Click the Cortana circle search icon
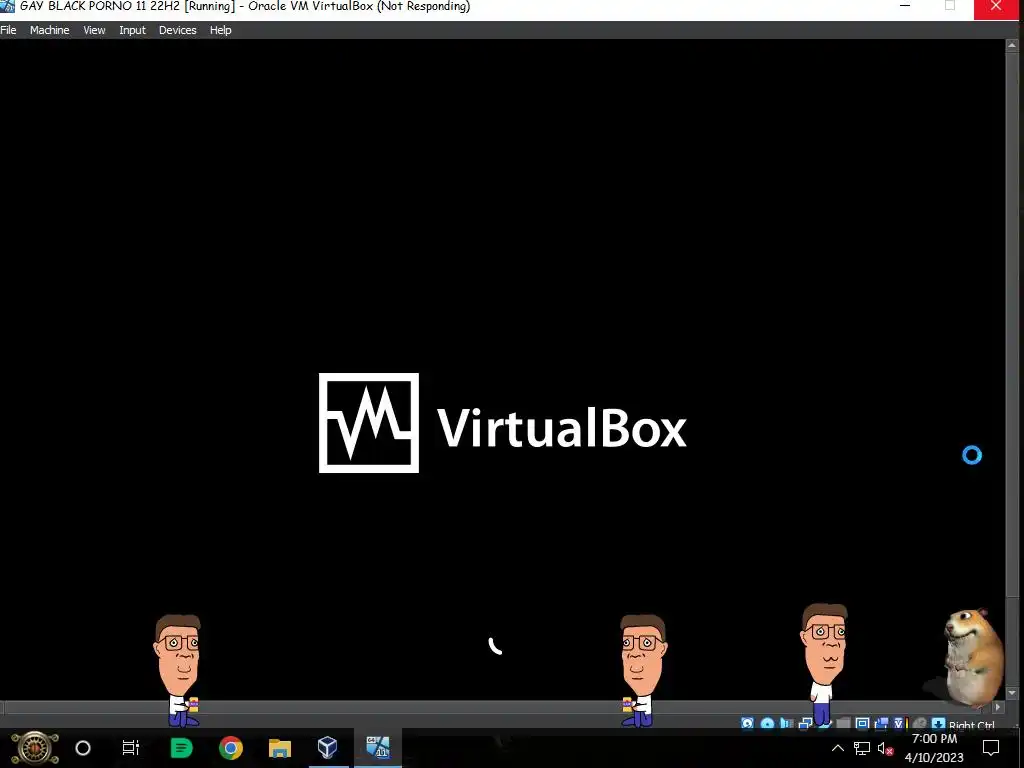This screenshot has height=768, width=1024. pos(83,748)
